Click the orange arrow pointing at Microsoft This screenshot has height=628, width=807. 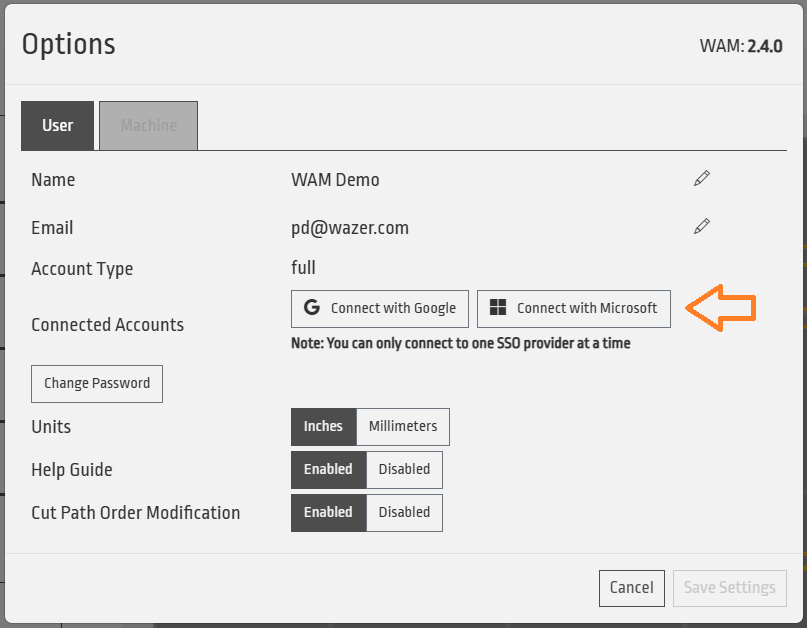click(x=724, y=308)
